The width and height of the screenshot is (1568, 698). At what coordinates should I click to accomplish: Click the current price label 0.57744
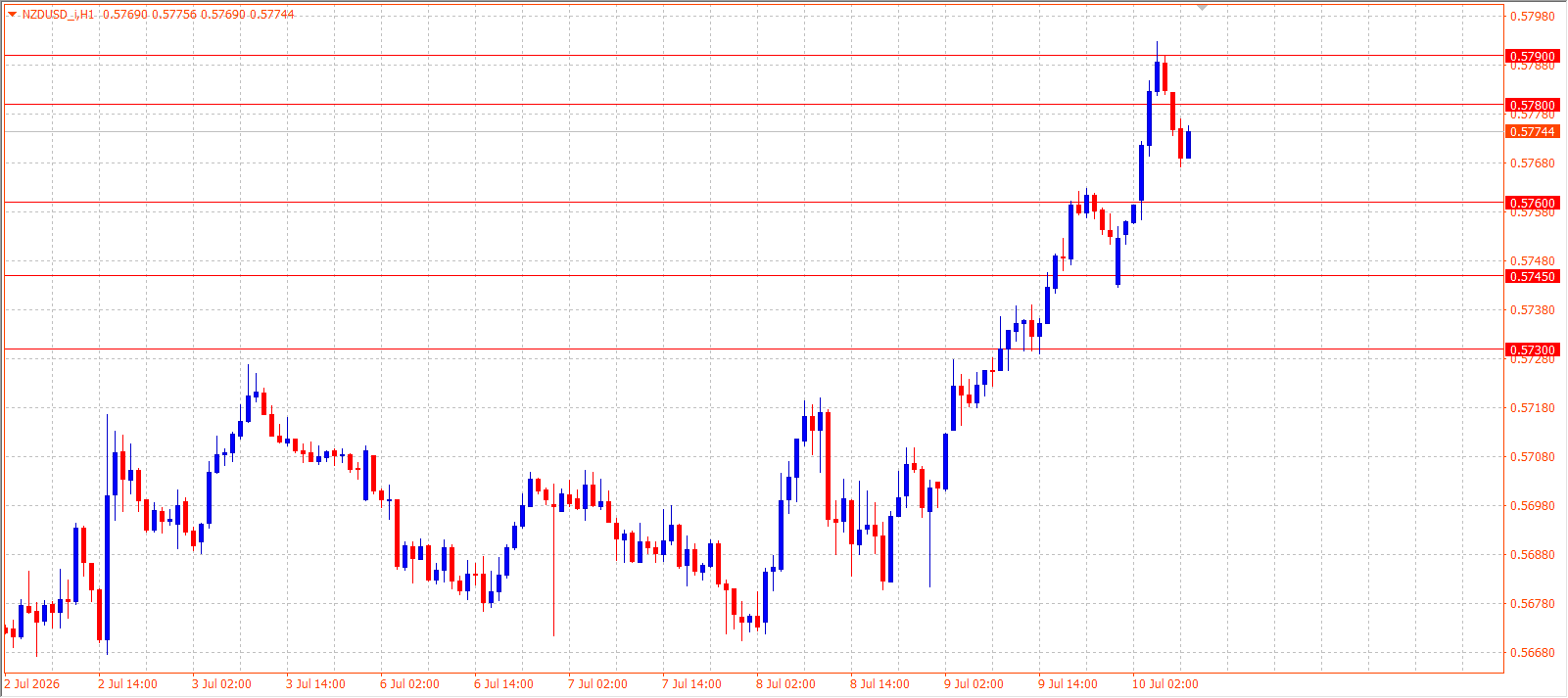pos(1532,131)
